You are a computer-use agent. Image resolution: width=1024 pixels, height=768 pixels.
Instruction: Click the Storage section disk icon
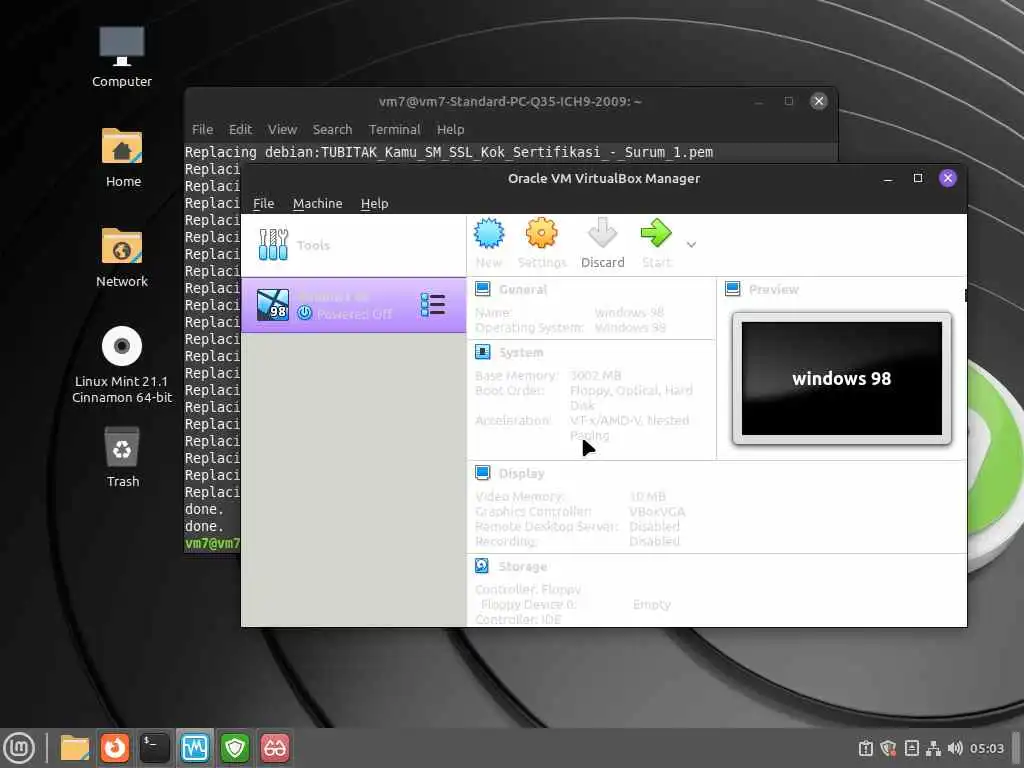pos(482,566)
